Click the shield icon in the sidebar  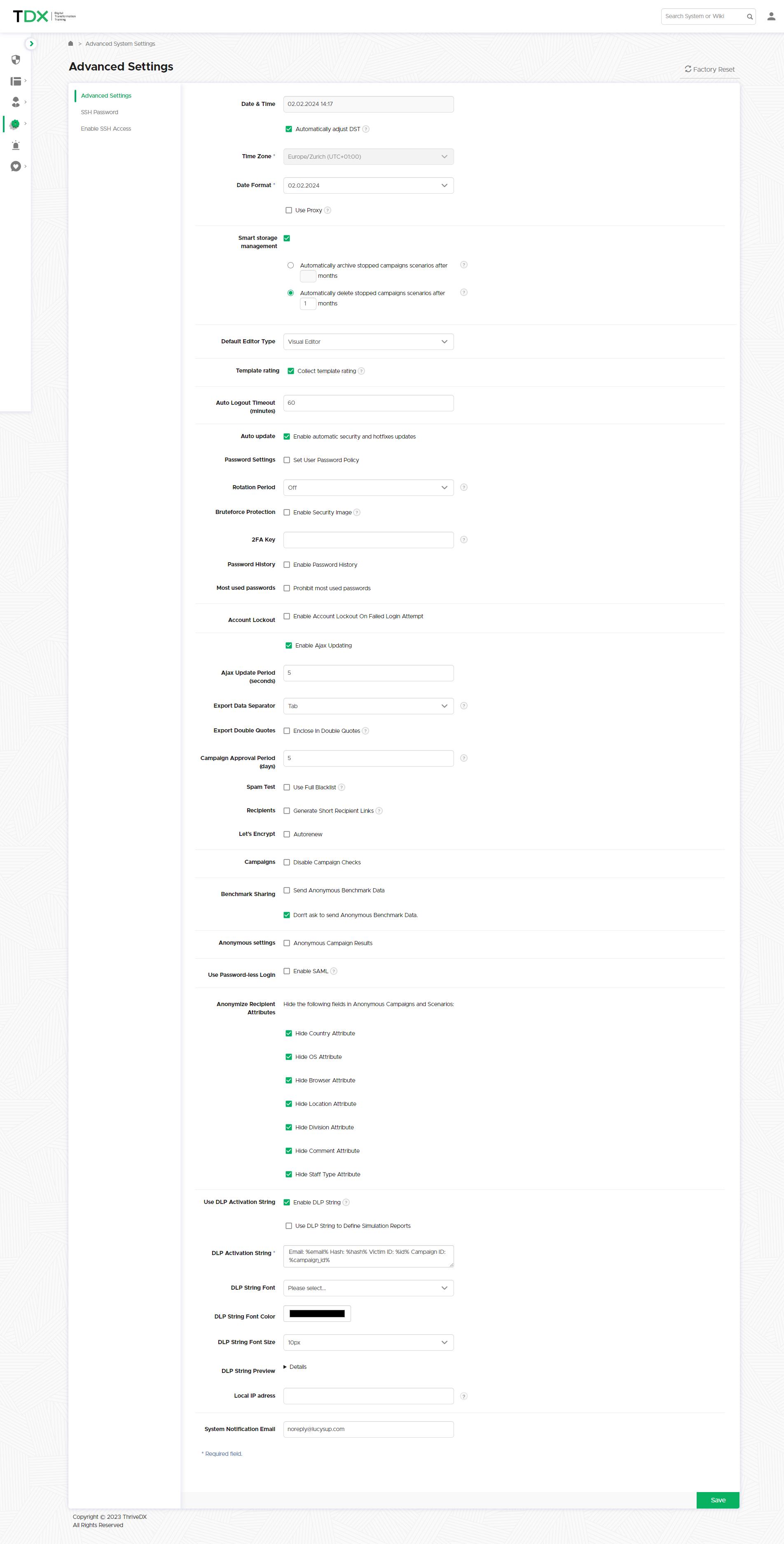click(16, 60)
